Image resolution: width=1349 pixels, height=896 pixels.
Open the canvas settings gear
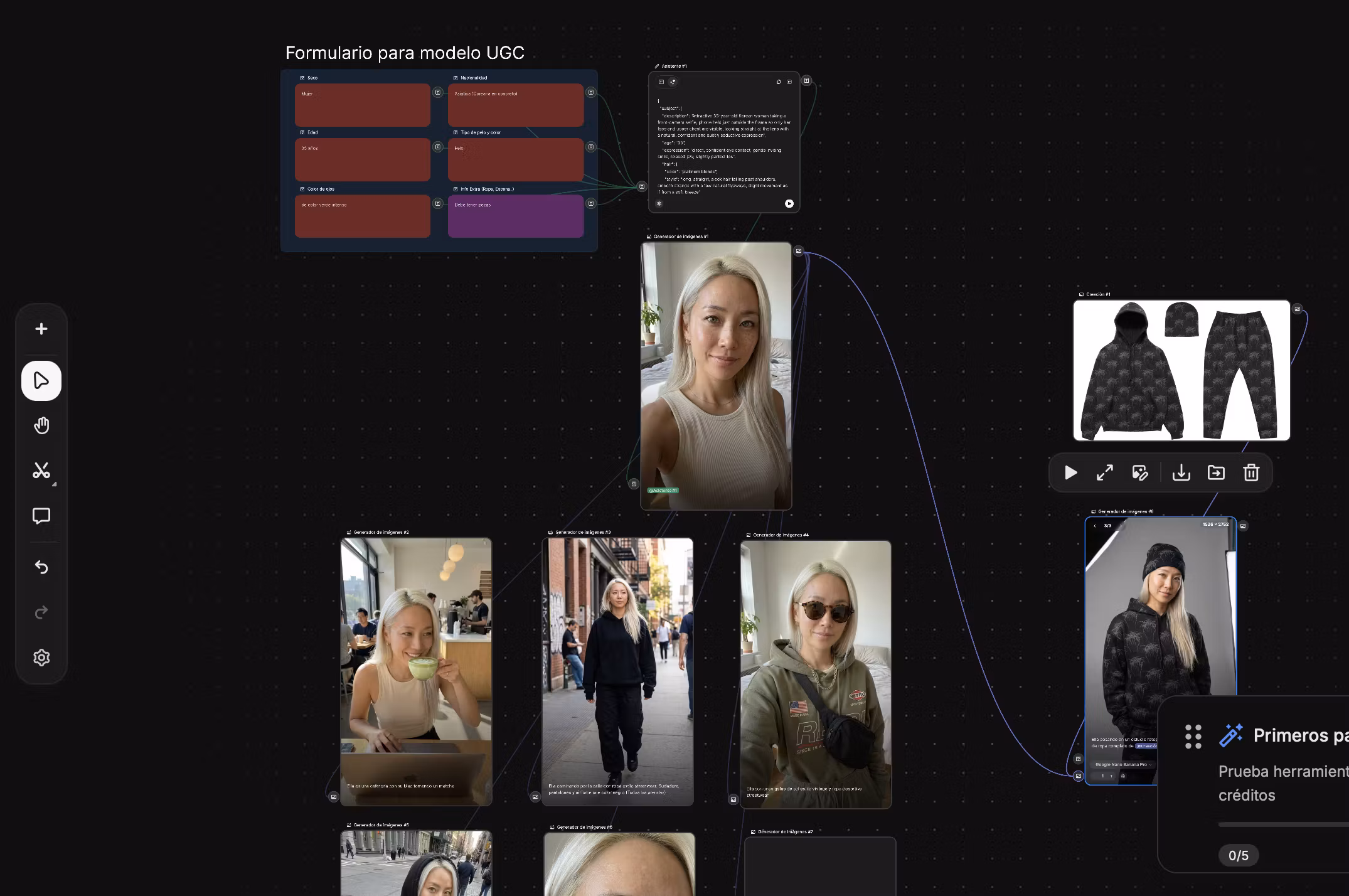pos(41,658)
